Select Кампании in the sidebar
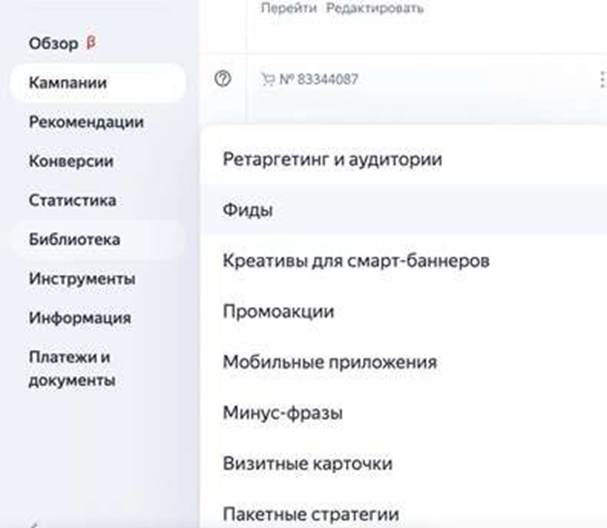607x528 pixels. coord(68,83)
